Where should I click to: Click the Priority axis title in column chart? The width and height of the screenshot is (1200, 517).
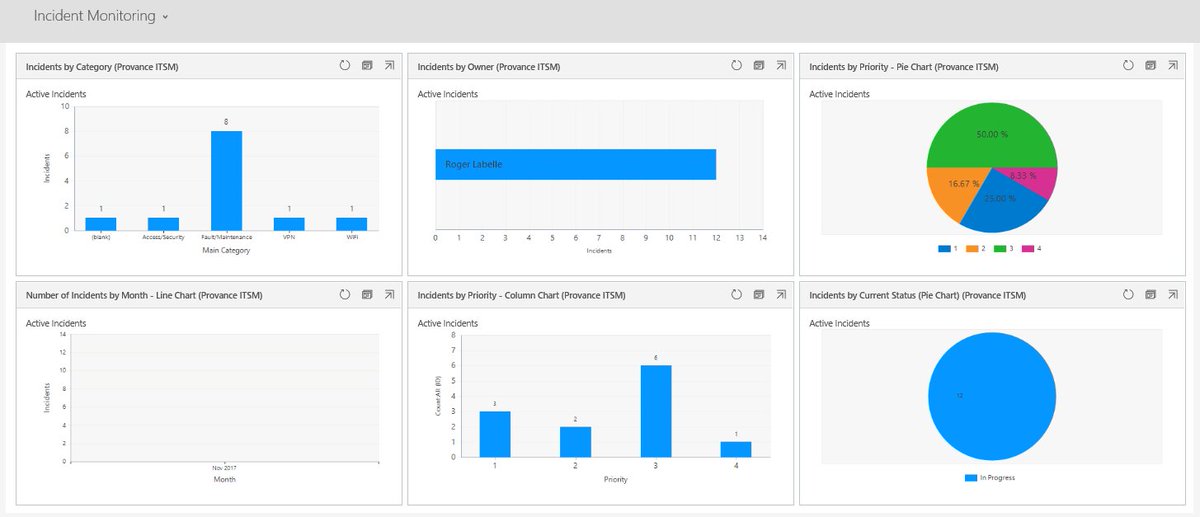tap(616, 479)
